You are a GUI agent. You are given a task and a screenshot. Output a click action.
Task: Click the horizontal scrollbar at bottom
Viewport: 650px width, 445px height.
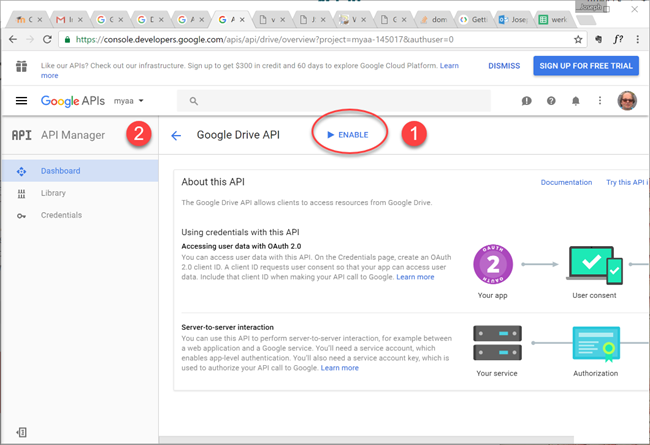point(366,440)
